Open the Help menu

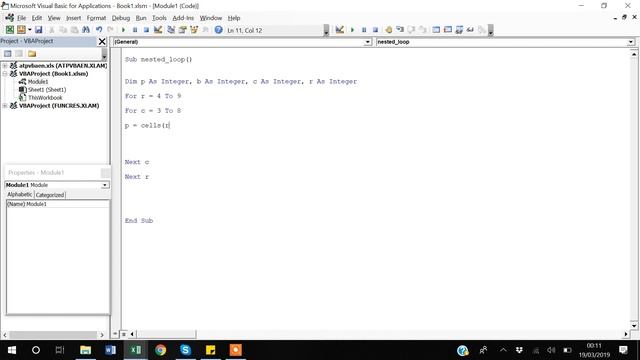(234, 18)
